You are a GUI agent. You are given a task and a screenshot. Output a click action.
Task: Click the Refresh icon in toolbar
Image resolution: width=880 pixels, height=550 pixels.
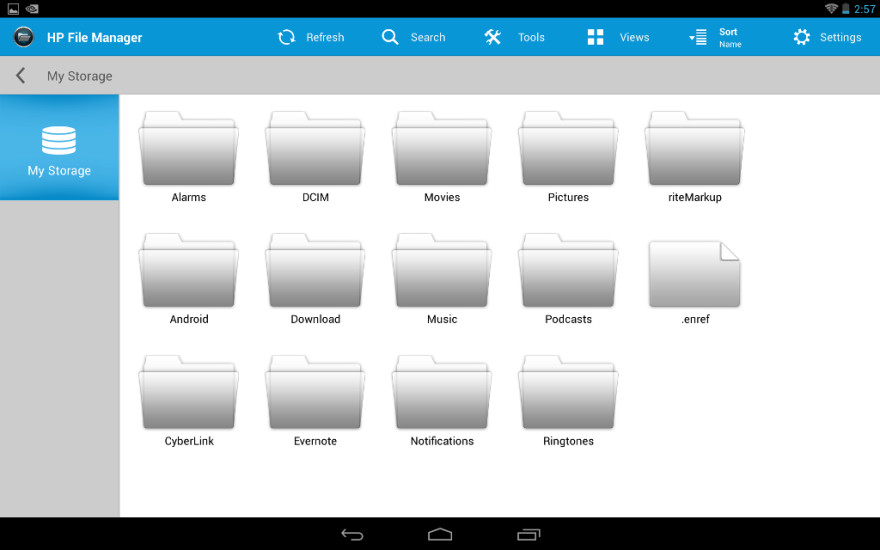pyautogui.click(x=287, y=37)
